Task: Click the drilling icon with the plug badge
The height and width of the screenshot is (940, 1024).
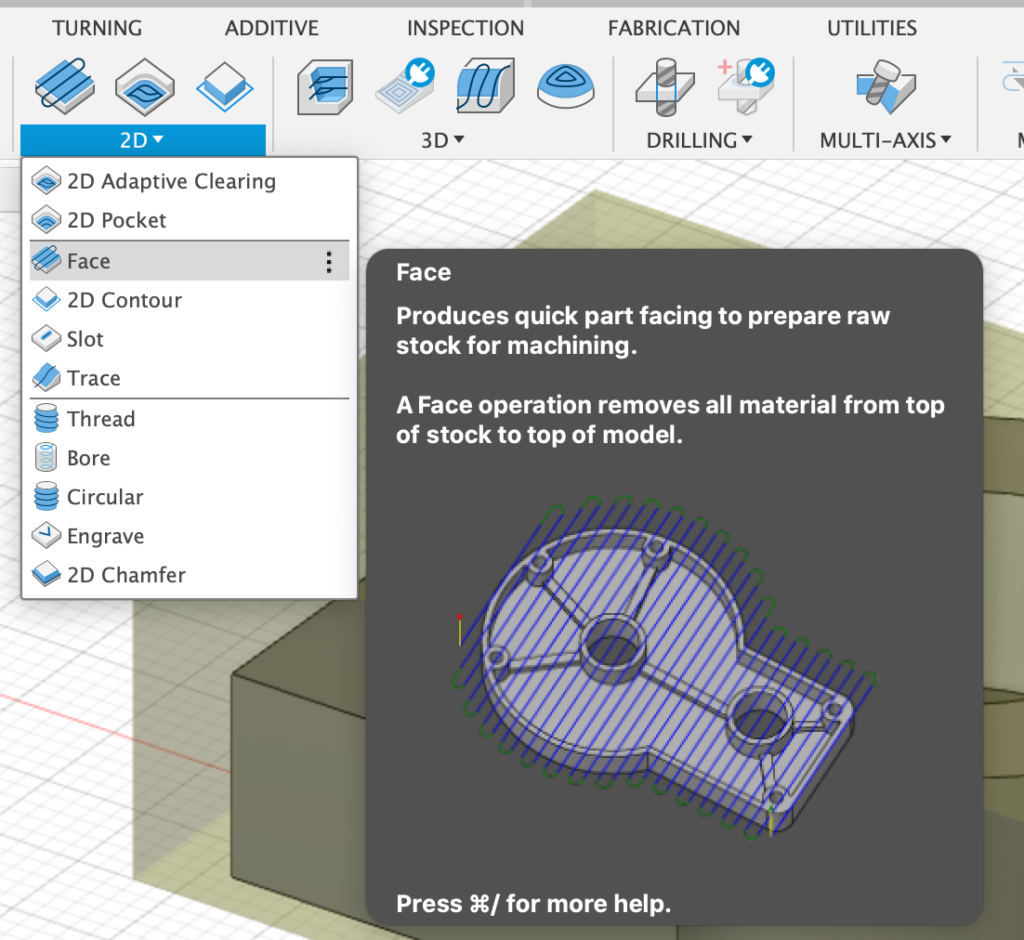Action: pyautogui.click(x=746, y=86)
